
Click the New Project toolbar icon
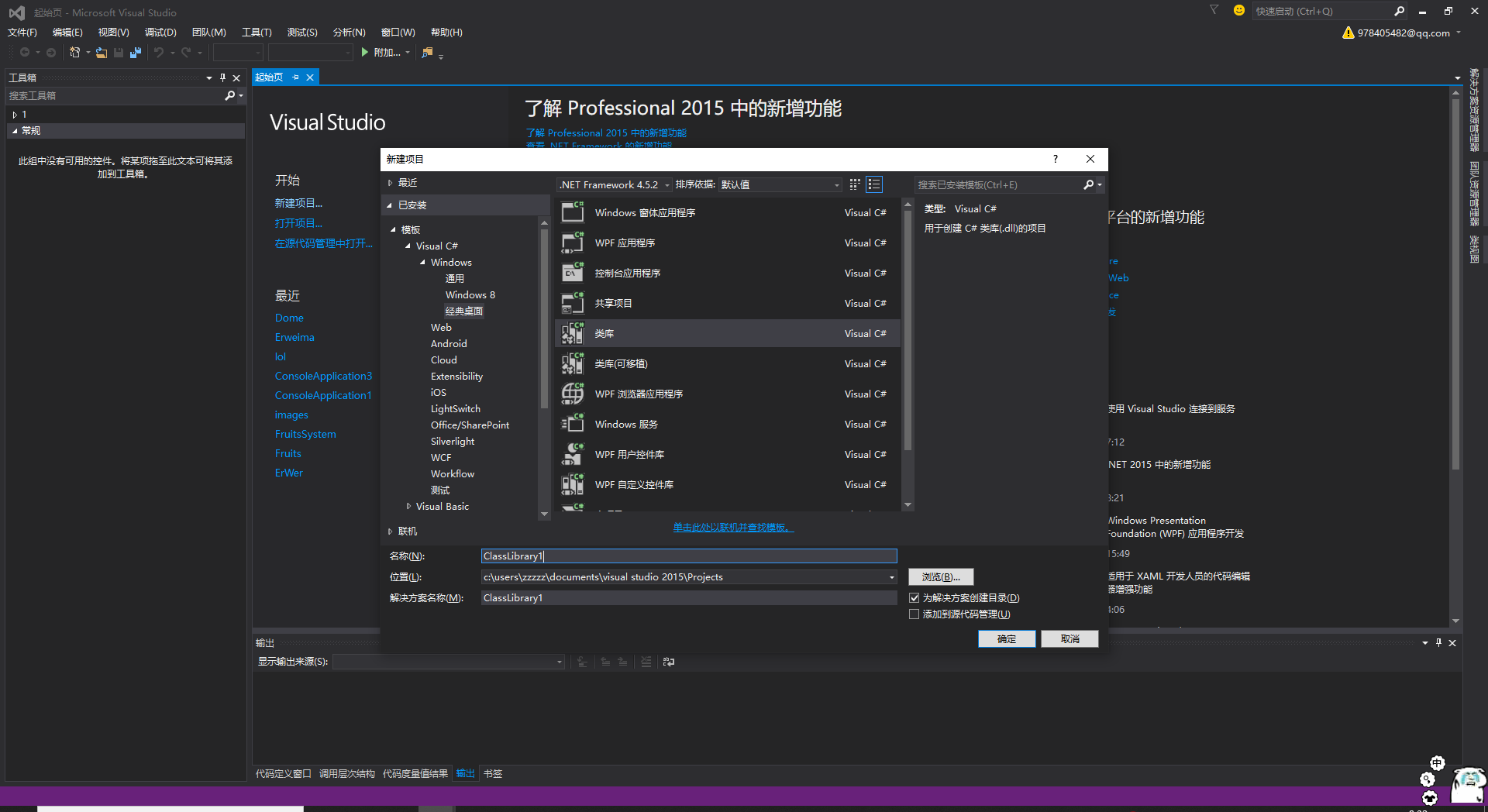75,53
